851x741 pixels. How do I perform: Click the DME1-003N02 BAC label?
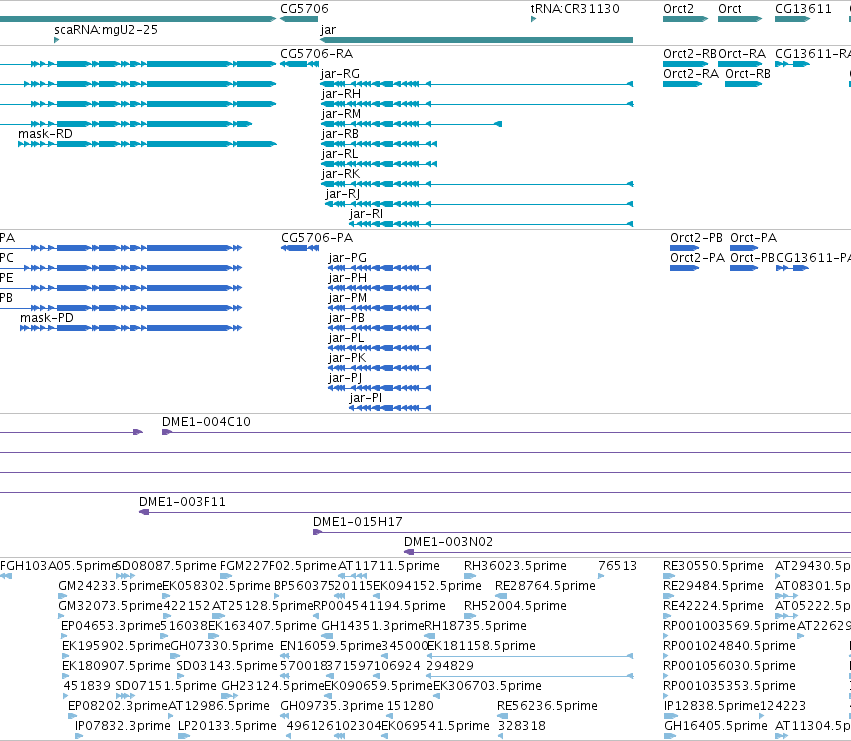[x=448, y=542]
